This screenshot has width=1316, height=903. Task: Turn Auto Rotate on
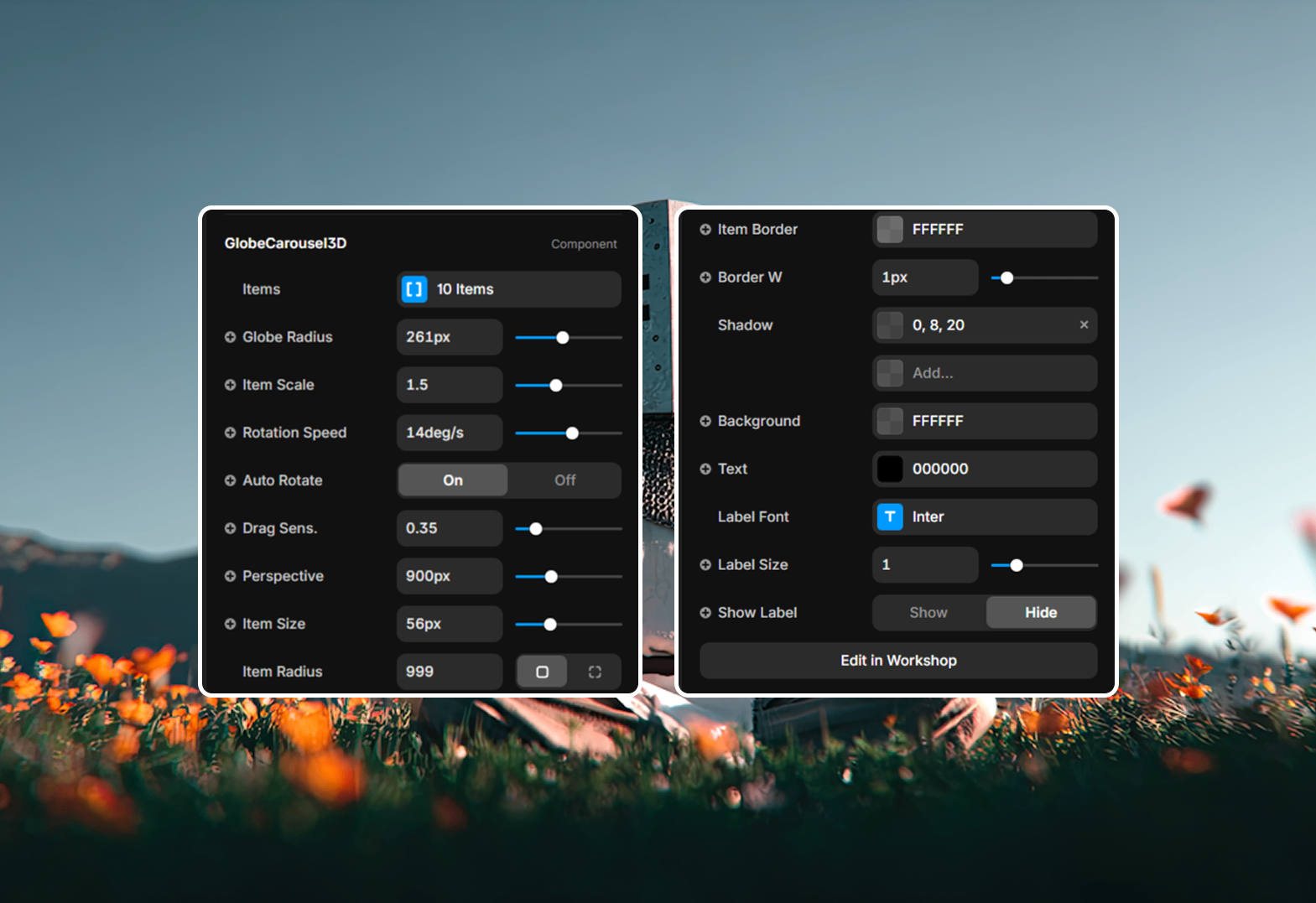[453, 480]
